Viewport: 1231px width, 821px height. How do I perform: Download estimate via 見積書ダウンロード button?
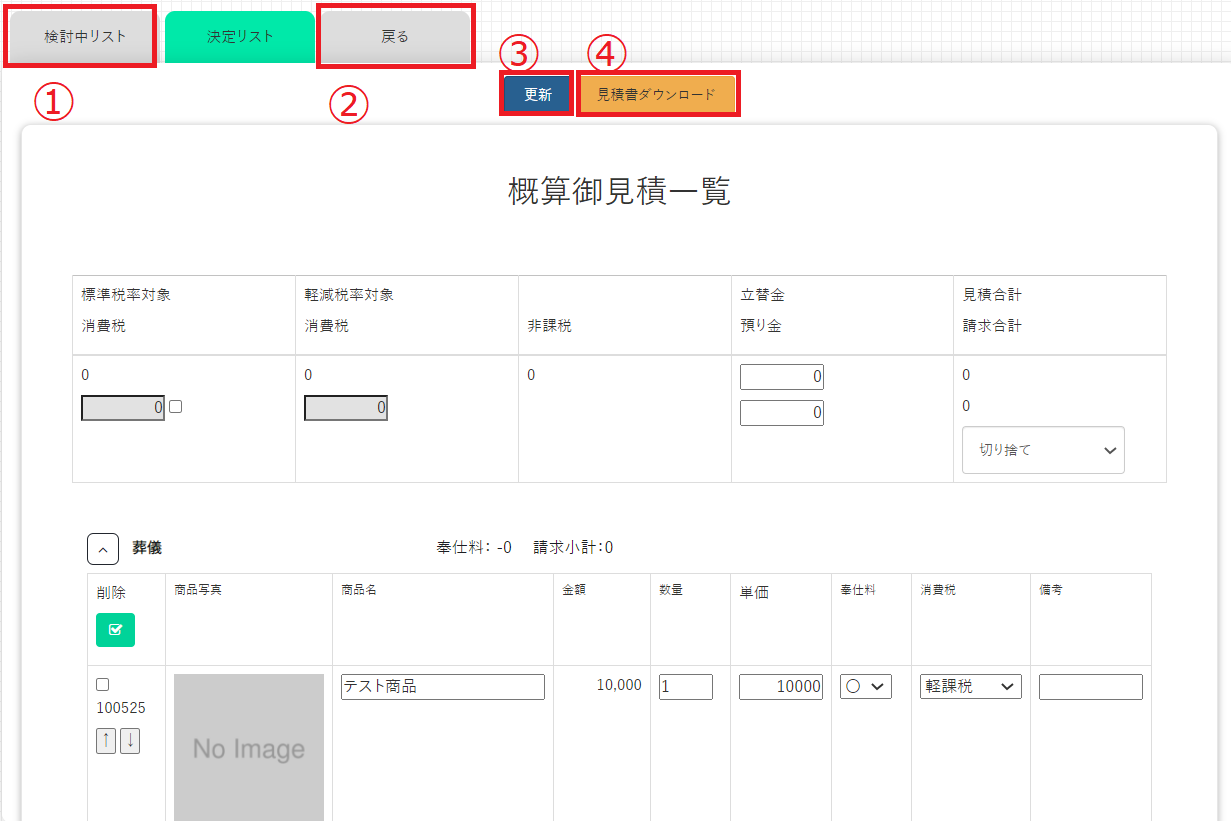pyautogui.click(x=656, y=95)
